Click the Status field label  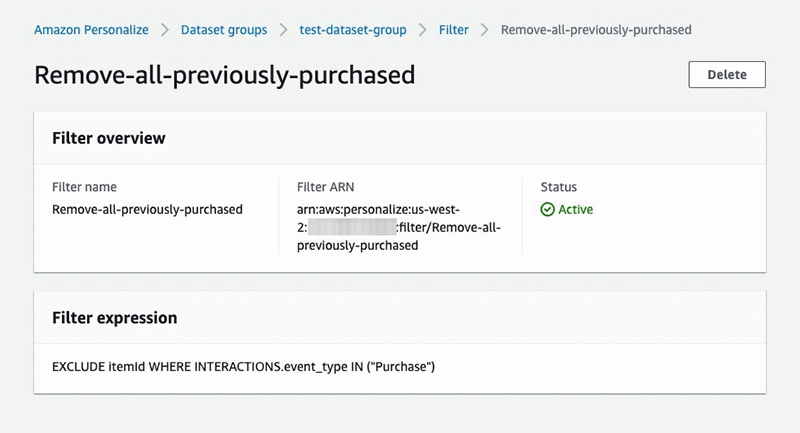(x=558, y=187)
